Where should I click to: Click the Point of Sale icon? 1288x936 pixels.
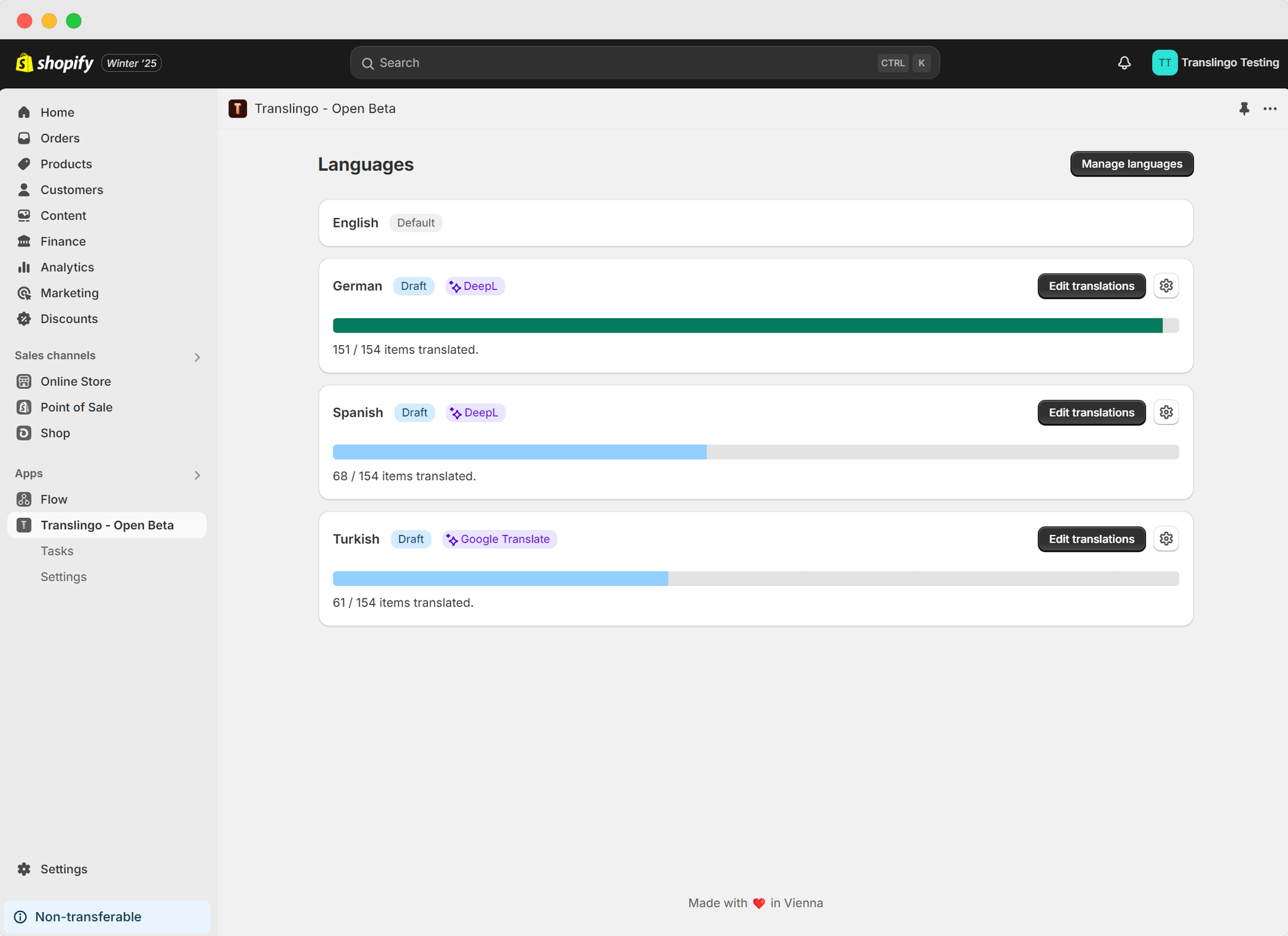[x=24, y=407]
